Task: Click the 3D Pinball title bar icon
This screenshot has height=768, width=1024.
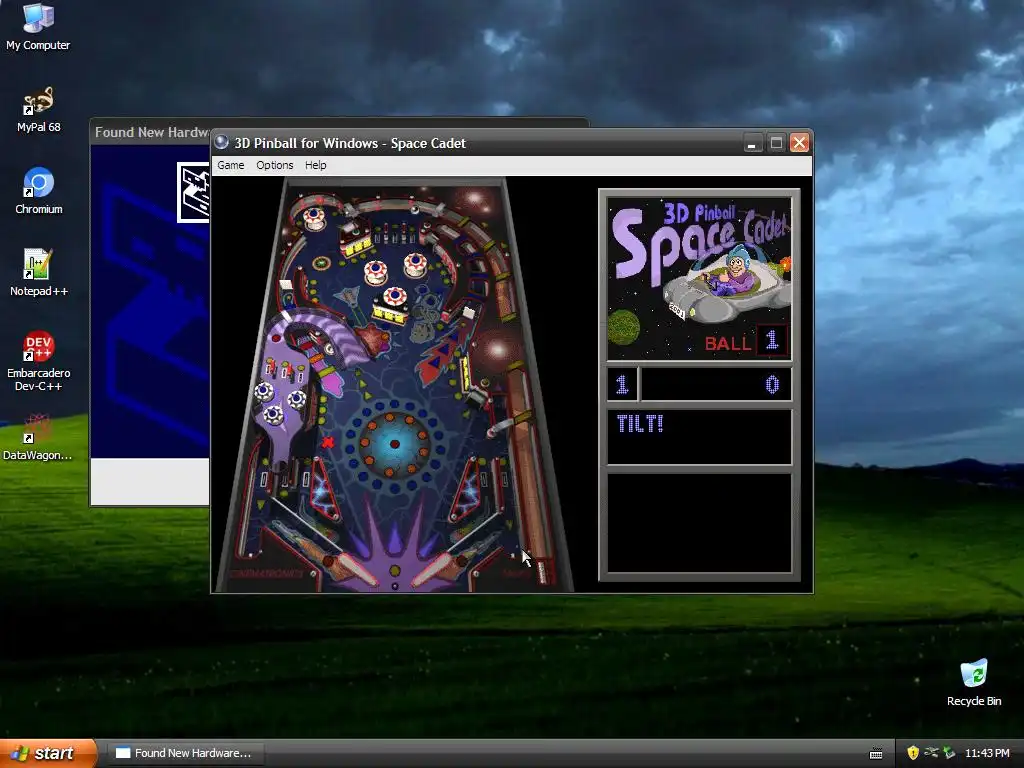Action: point(221,142)
